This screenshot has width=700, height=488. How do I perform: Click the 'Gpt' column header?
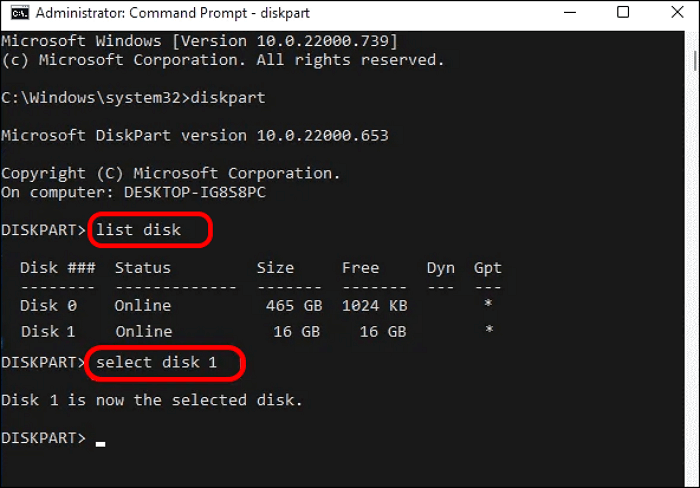487,268
